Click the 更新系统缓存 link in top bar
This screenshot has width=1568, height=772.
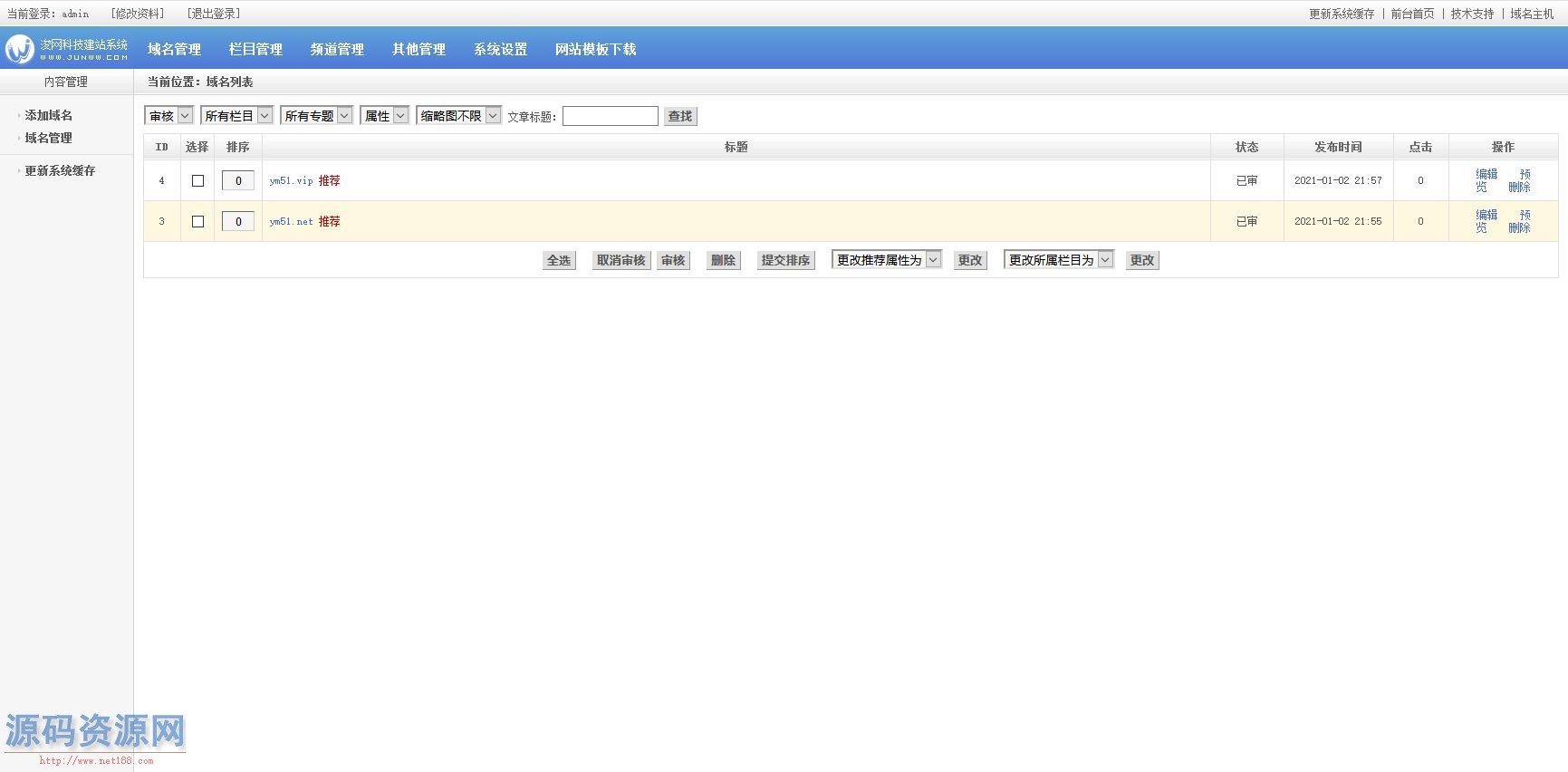1342,14
